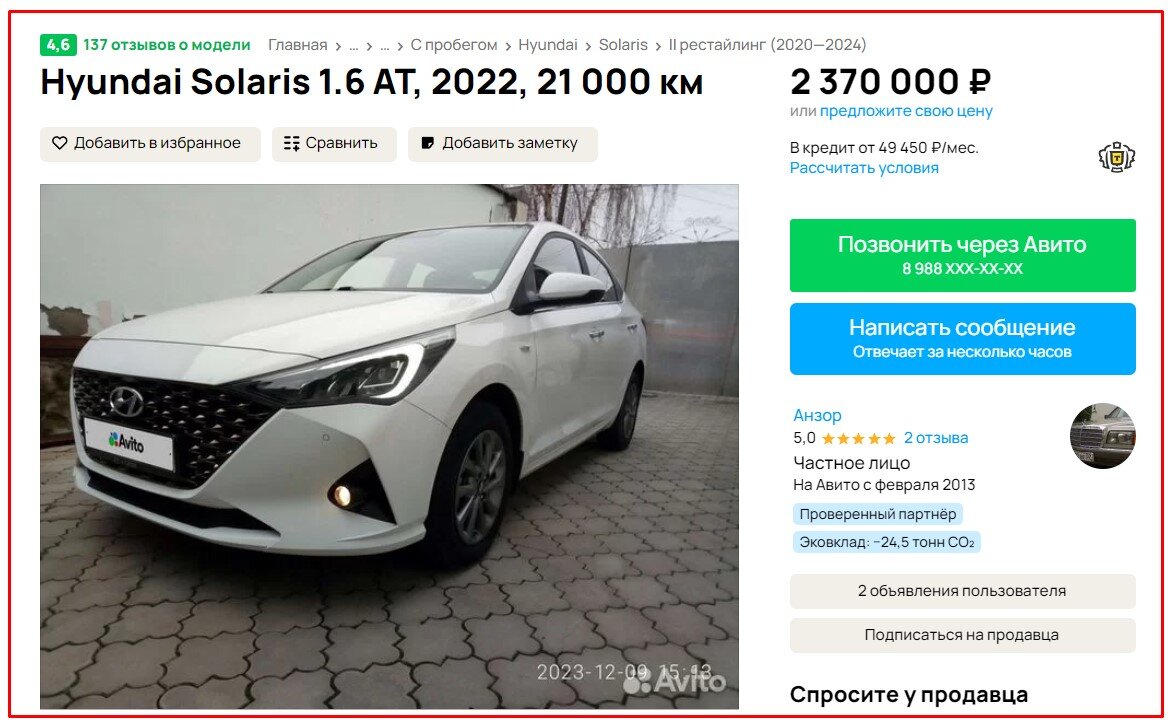The height and width of the screenshot is (722, 1170).
Task: Click the heart icon to add to favorites
Action: pos(60,143)
